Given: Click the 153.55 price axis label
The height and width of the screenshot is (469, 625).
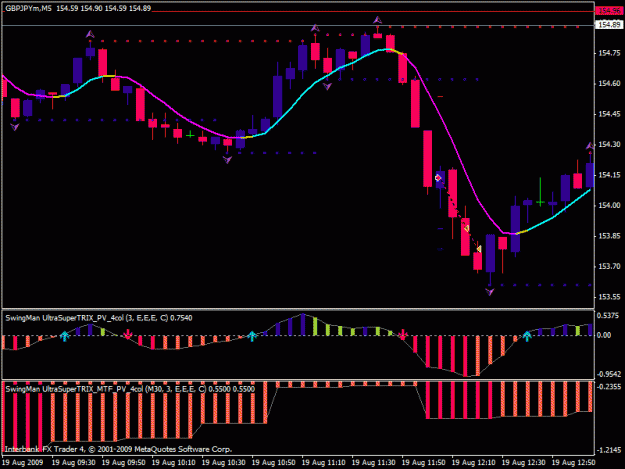Looking at the screenshot, I should [x=609, y=297].
